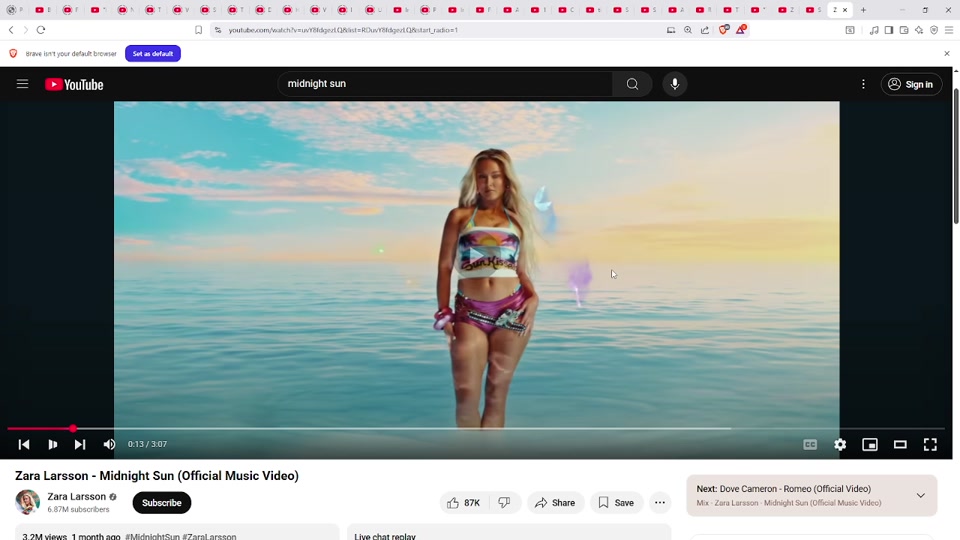Click the search magnifier button
Screen dimensions: 960x540
click(x=632, y=84)
